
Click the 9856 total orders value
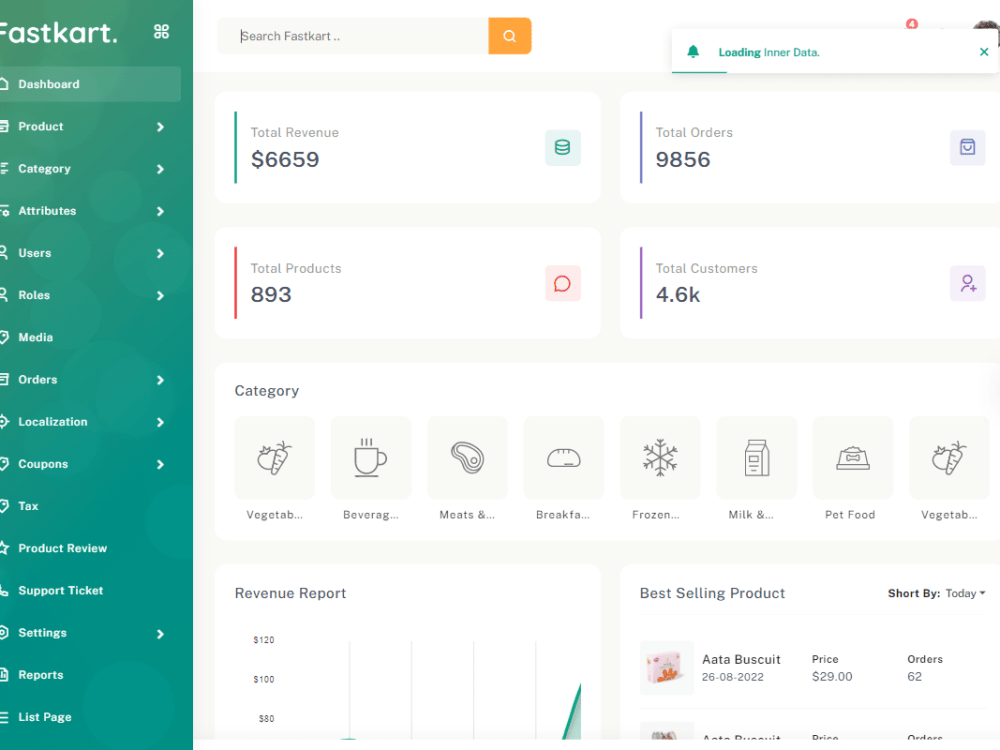[x=682, y=159]
